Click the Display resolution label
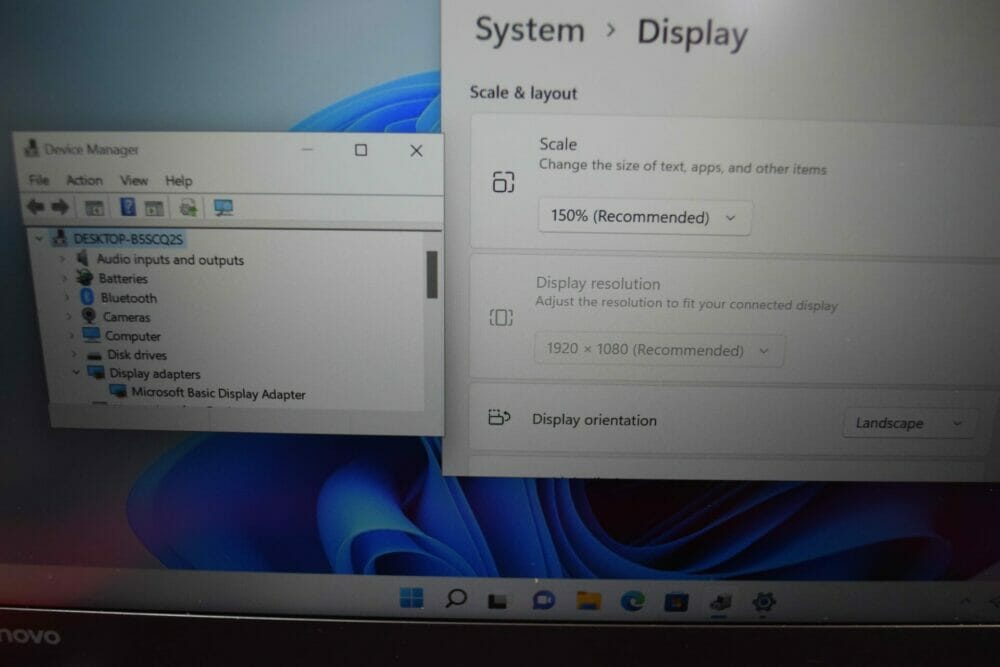The height and width of the screenshot is (667, 1000). 598,284
